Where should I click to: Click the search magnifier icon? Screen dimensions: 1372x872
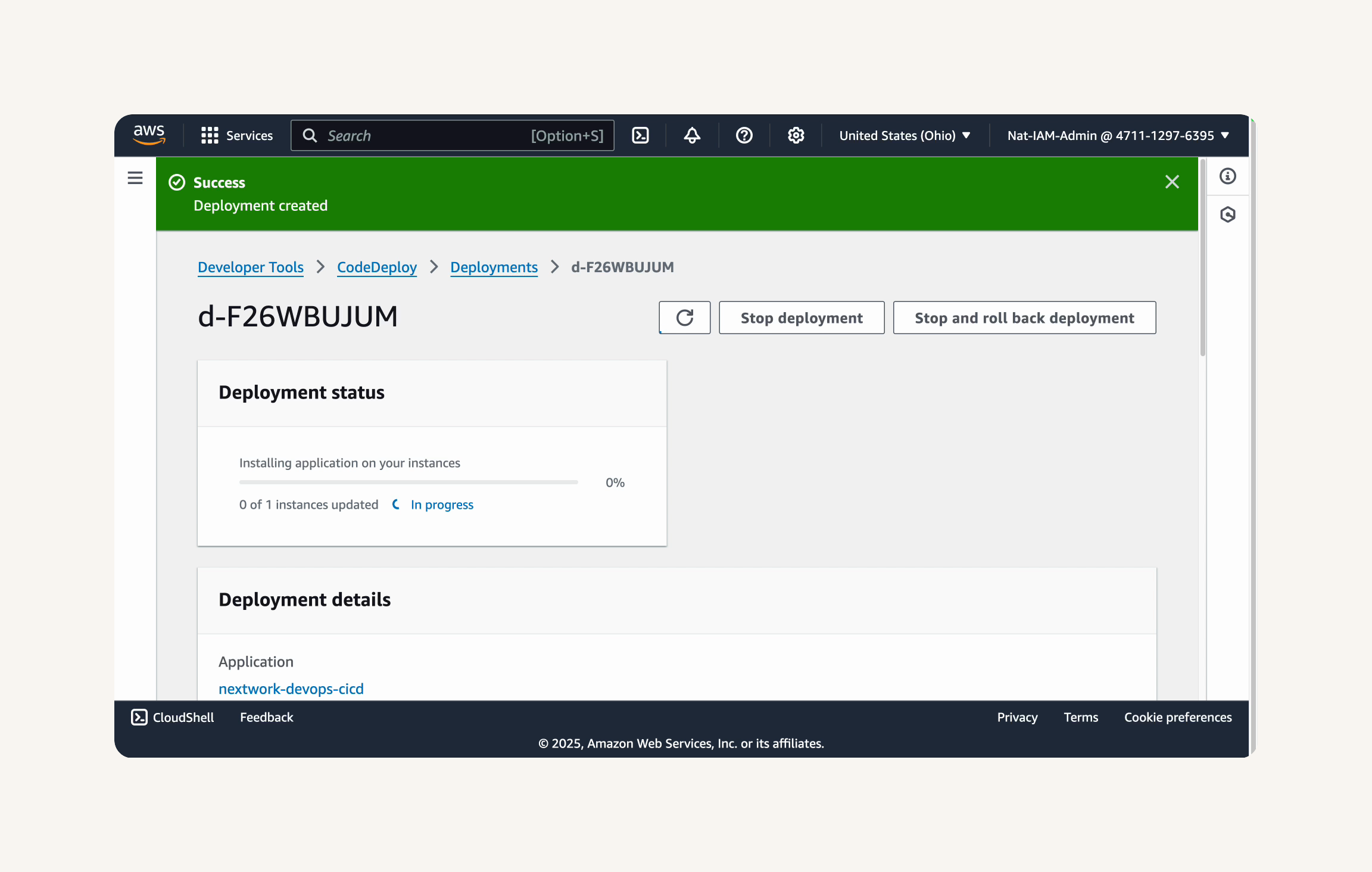pos(310,135)
